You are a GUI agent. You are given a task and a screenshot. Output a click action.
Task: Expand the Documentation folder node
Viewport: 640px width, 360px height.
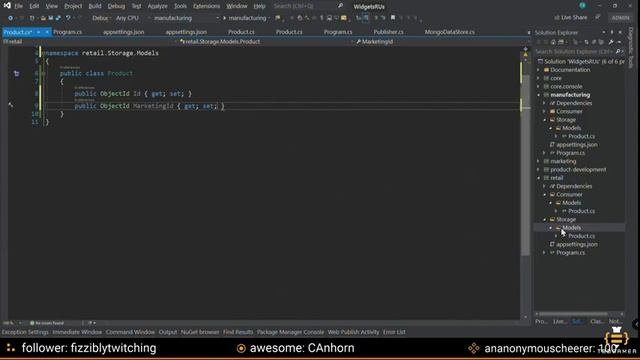coord(538,70)
